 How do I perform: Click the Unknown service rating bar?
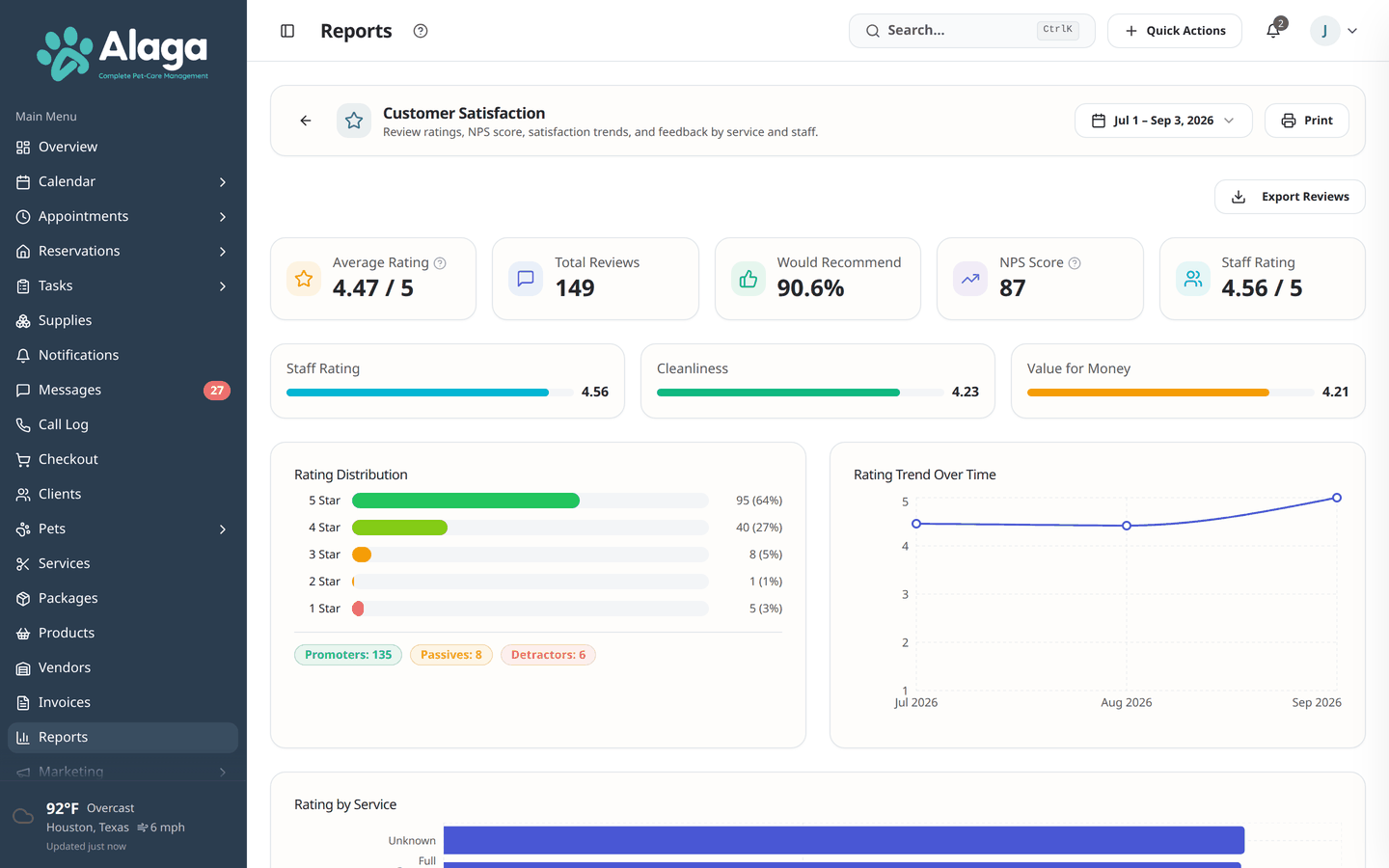tap(844, 840)
